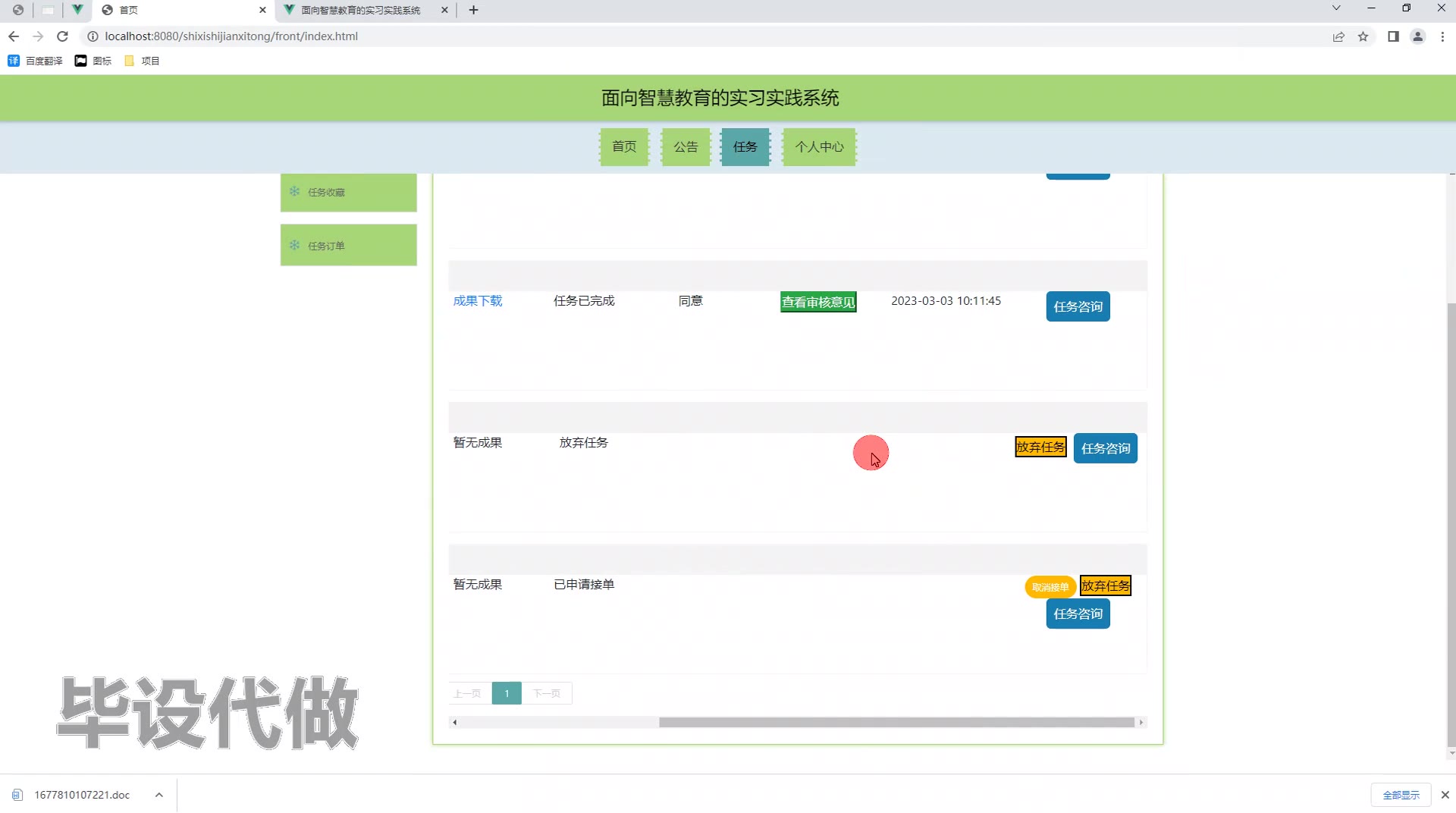Viewport: 1456px width, 813px height.
Task: Open the 项目 bookmarks folder
Action: click(142, 61)
